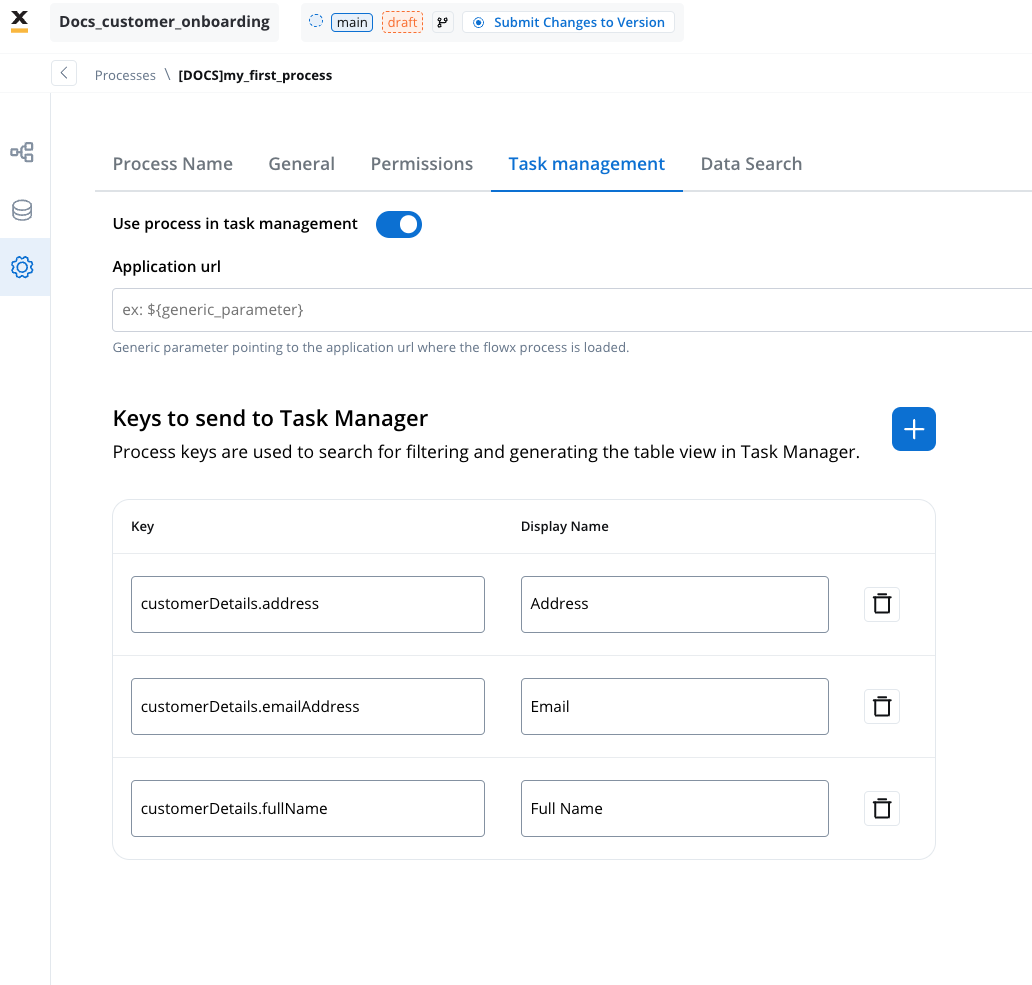Switch to the Permissions tab
1032x985 pixels.
click(422, 164)
